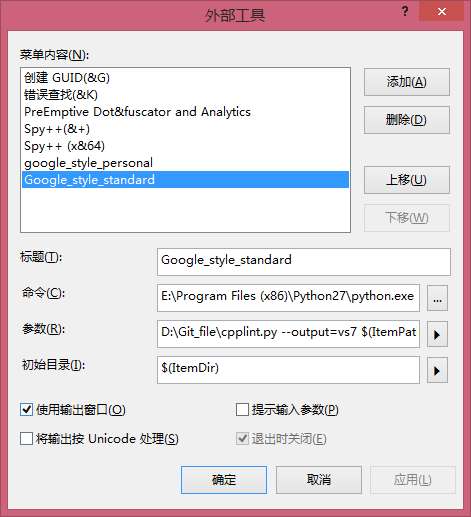Screen dimensions: 471x517
Task: Select 错误查找(&K) list entry
Action: (x=185, y=95)
